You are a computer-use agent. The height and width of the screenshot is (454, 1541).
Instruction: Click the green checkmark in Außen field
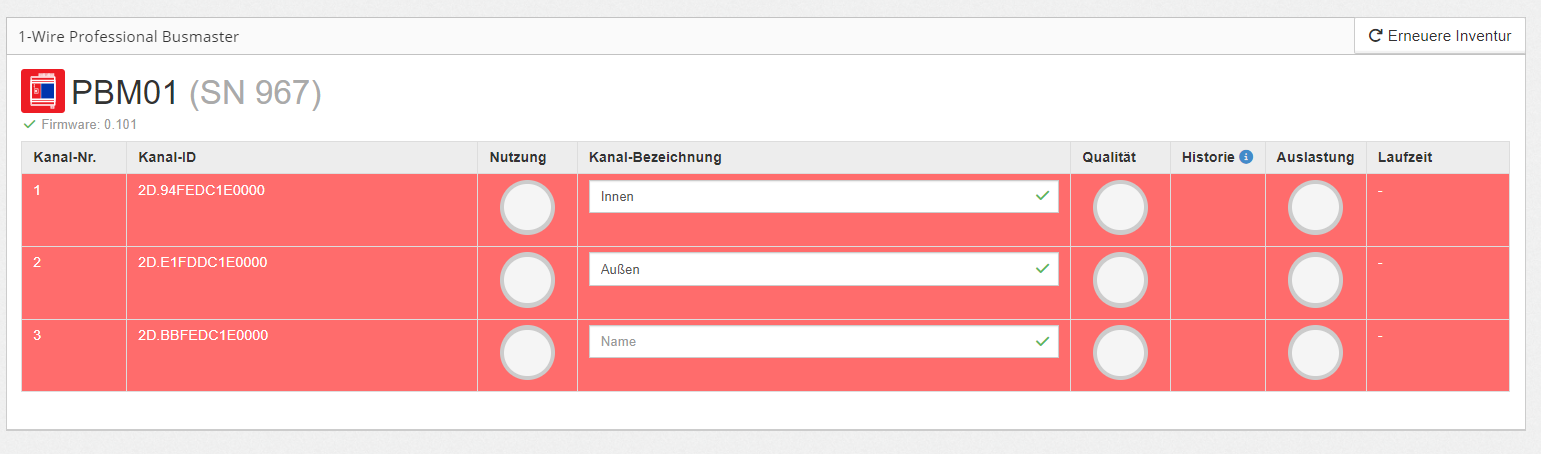(1043, 269)
